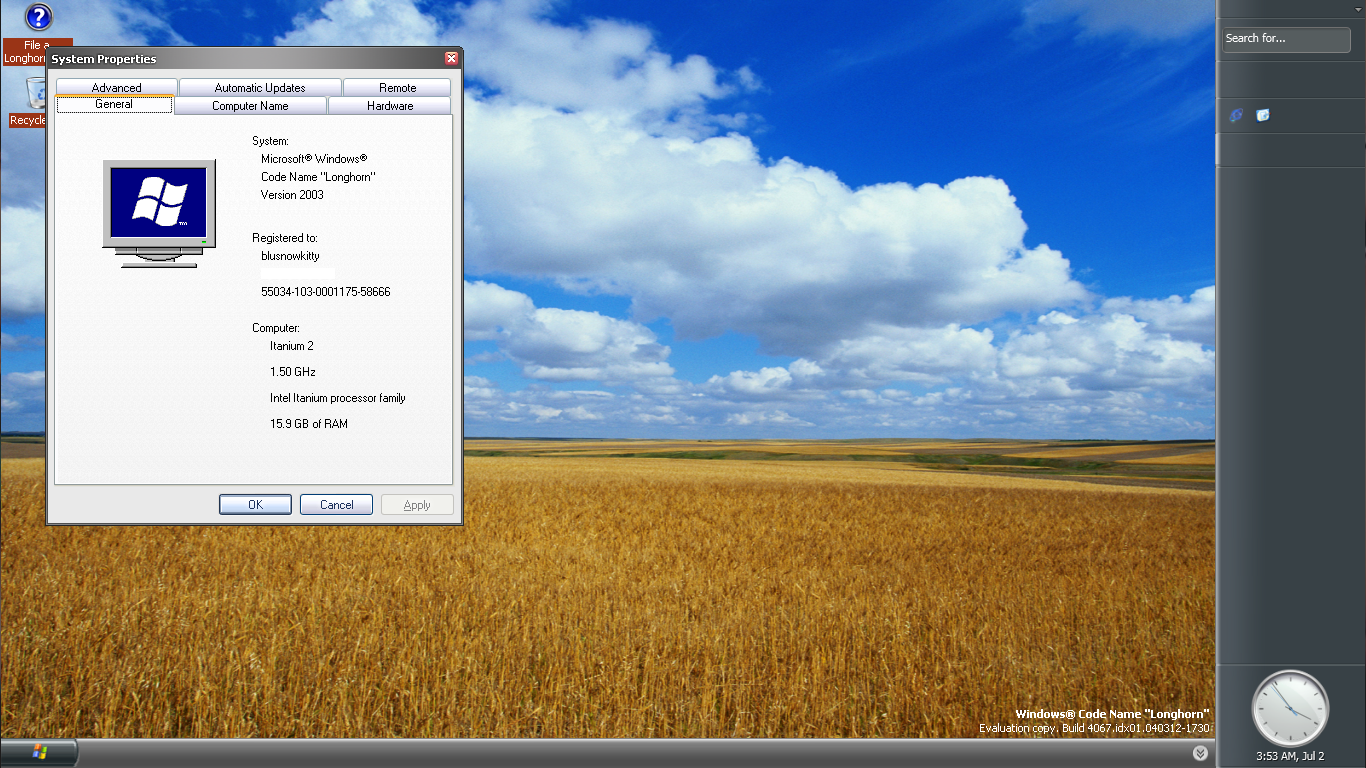This screenshot has height=768, width=1366.
Task: Close the System Properties window
Action: coord(452,58)
